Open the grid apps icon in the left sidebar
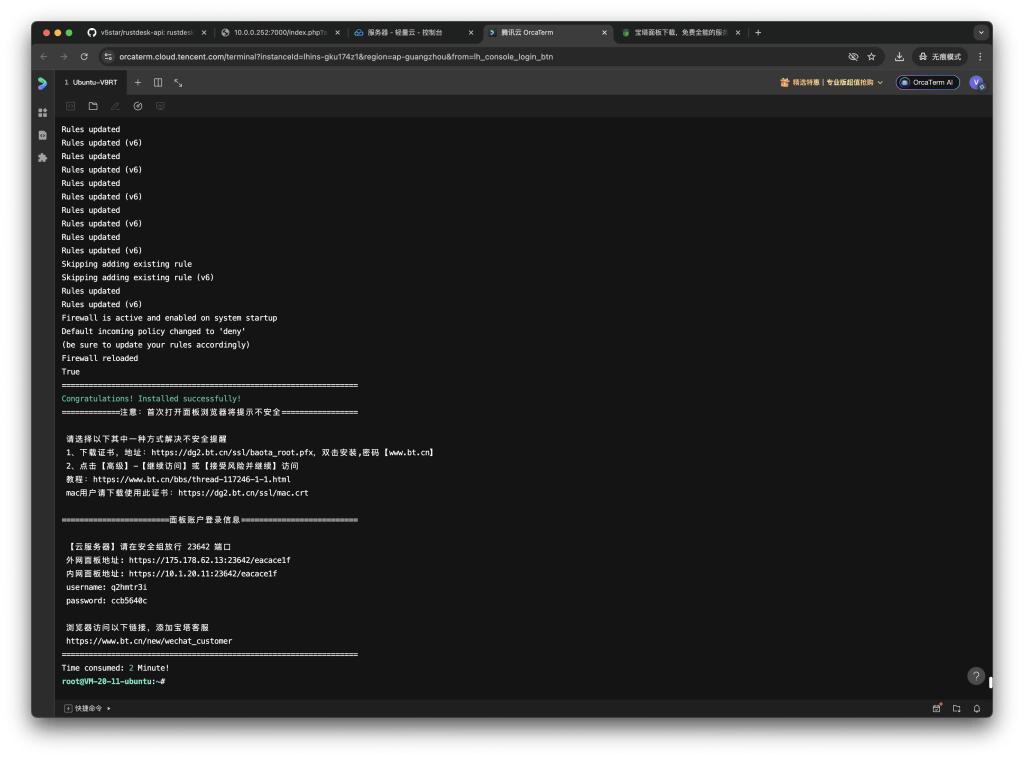The image size is (1024, 759). pyautogui.click(x=42, y=113)
